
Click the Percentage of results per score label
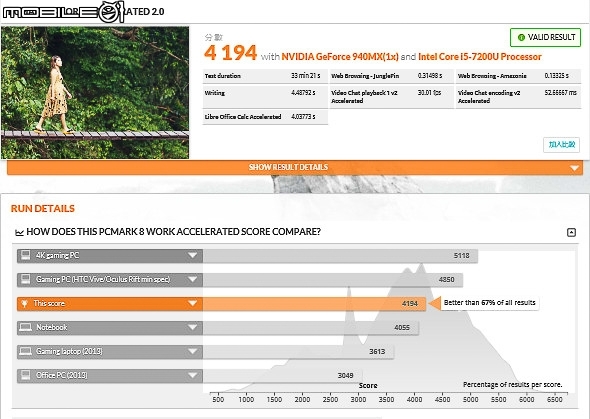pos(512,384)
